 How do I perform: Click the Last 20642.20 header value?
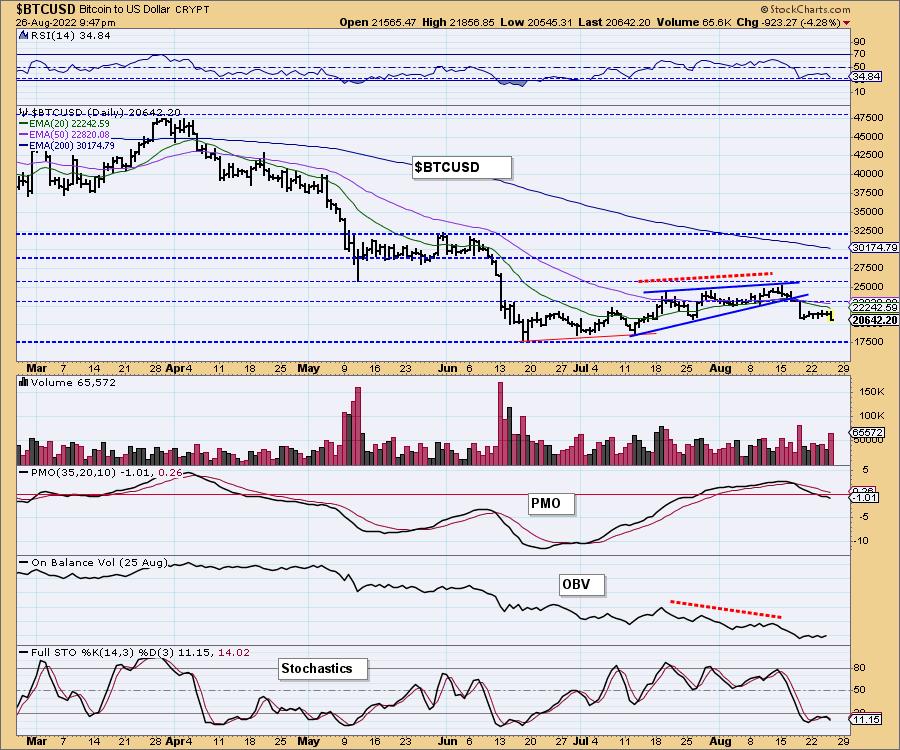point(614,22)
